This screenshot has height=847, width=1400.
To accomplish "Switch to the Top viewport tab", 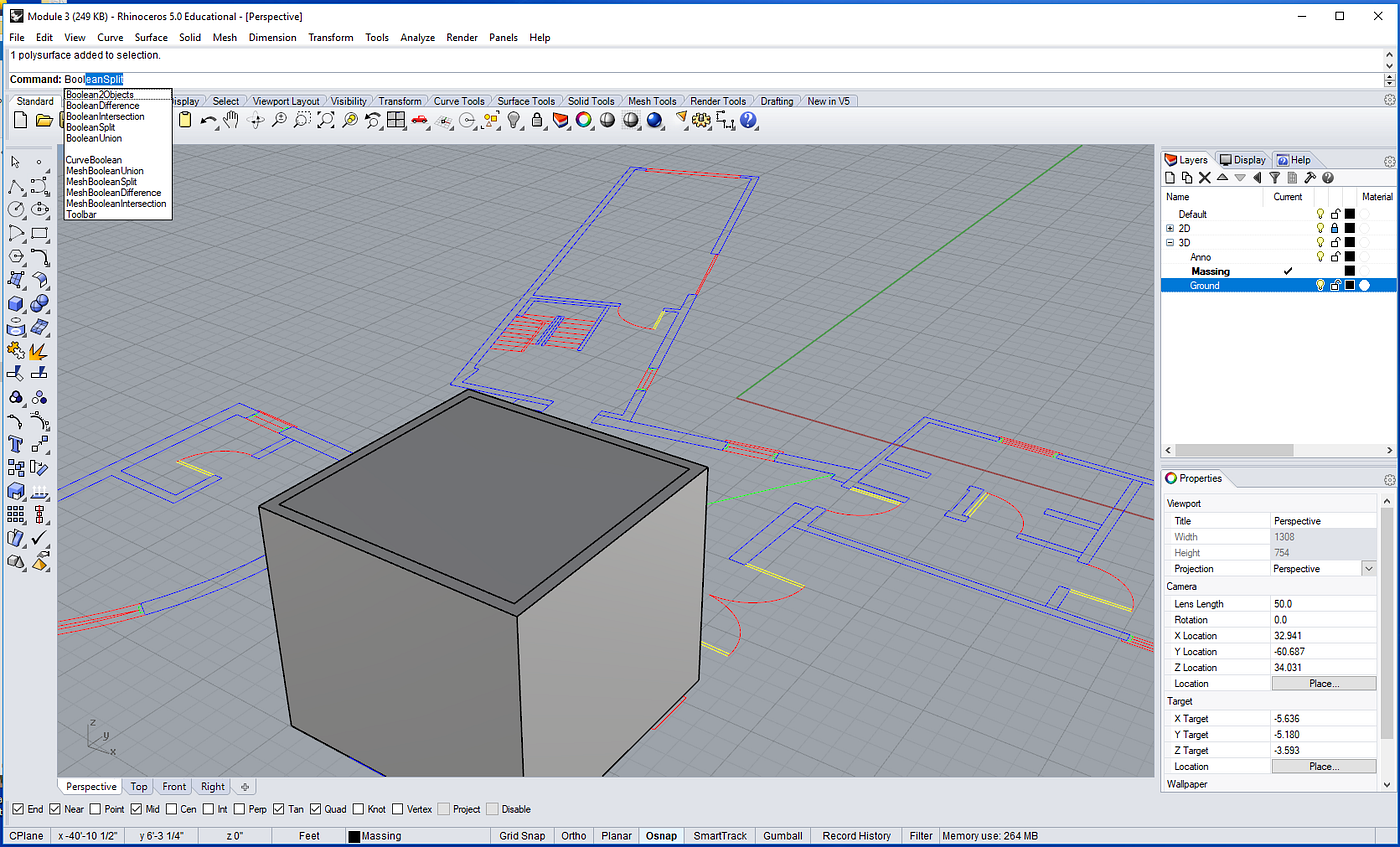I will tap(139, 787).
